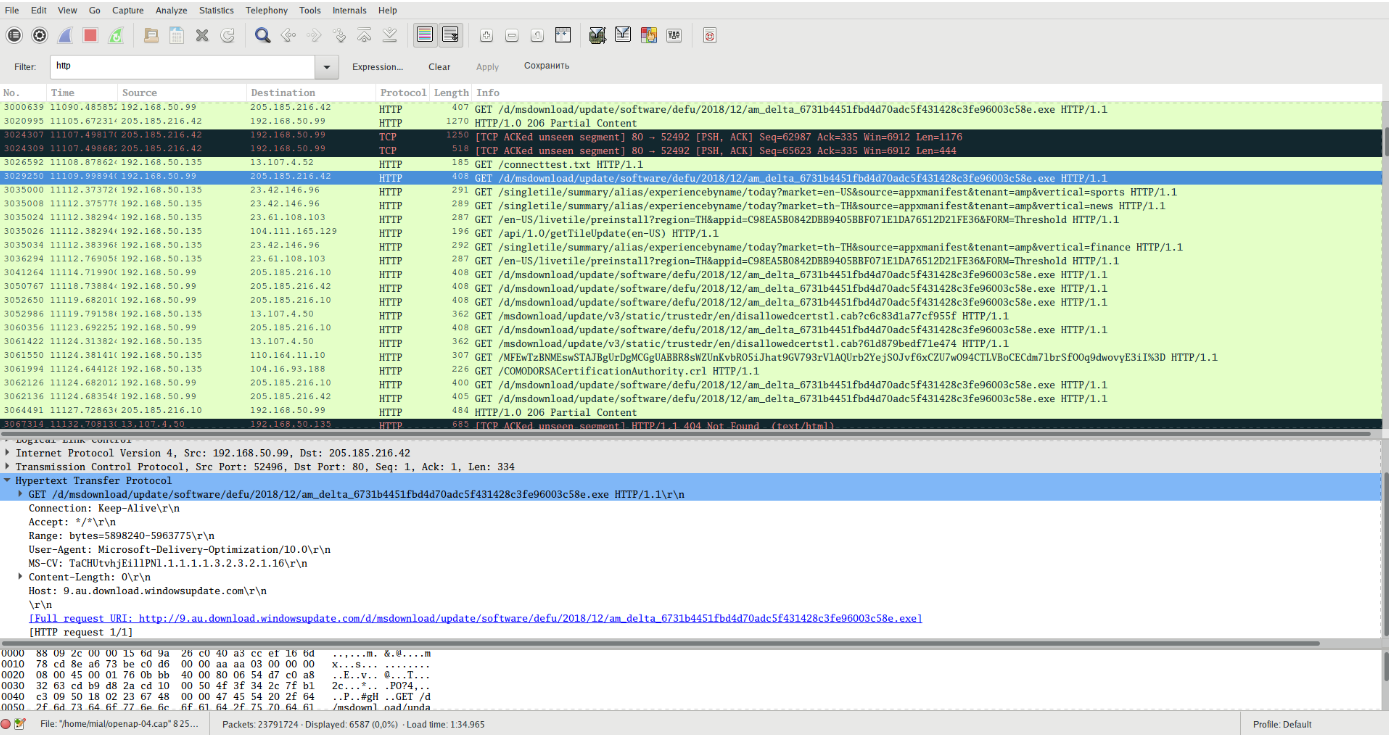Open the Full request URI link
Viewport: 1389px width, 735px height.
click(x=475, y=619)
